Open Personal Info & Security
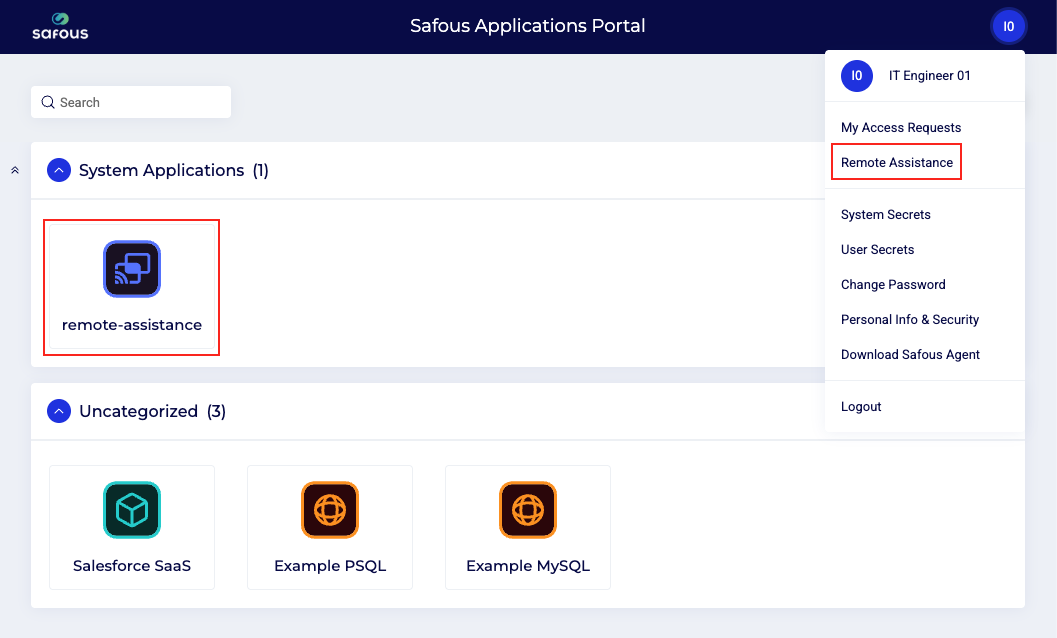1057x638 pixels. pyautogui.click(x=909, y=320)
